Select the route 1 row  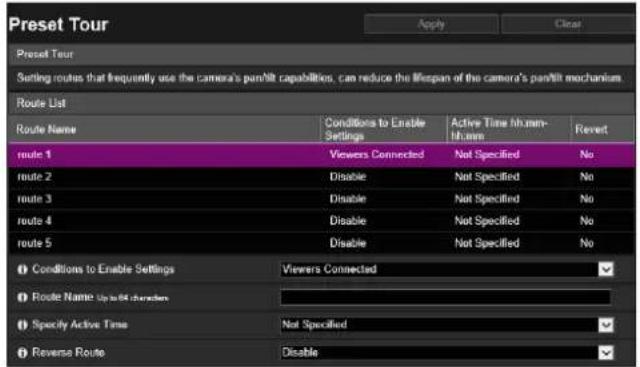tap(321, 155)
